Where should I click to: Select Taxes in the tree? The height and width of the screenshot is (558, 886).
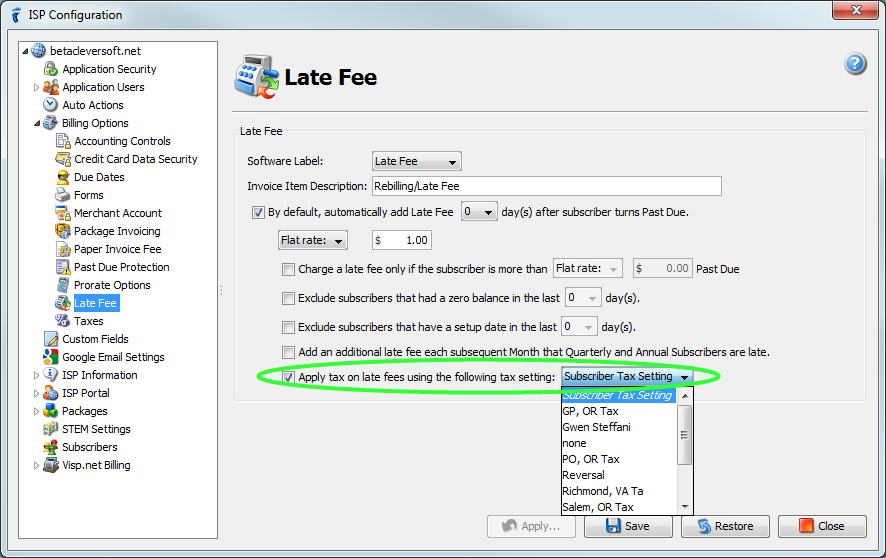(89, 321)
